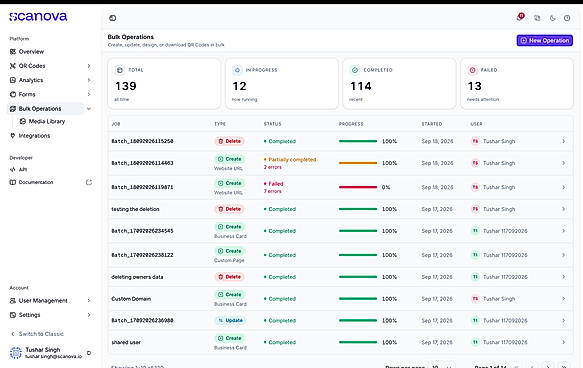Open the notifications bell
Image resolution: width=583 pixels, height=368 pixels.
coord(520,17)
